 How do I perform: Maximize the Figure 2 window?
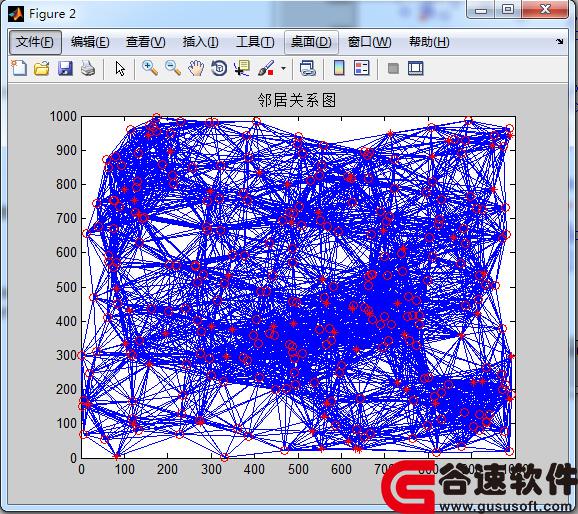pos(508,10)
